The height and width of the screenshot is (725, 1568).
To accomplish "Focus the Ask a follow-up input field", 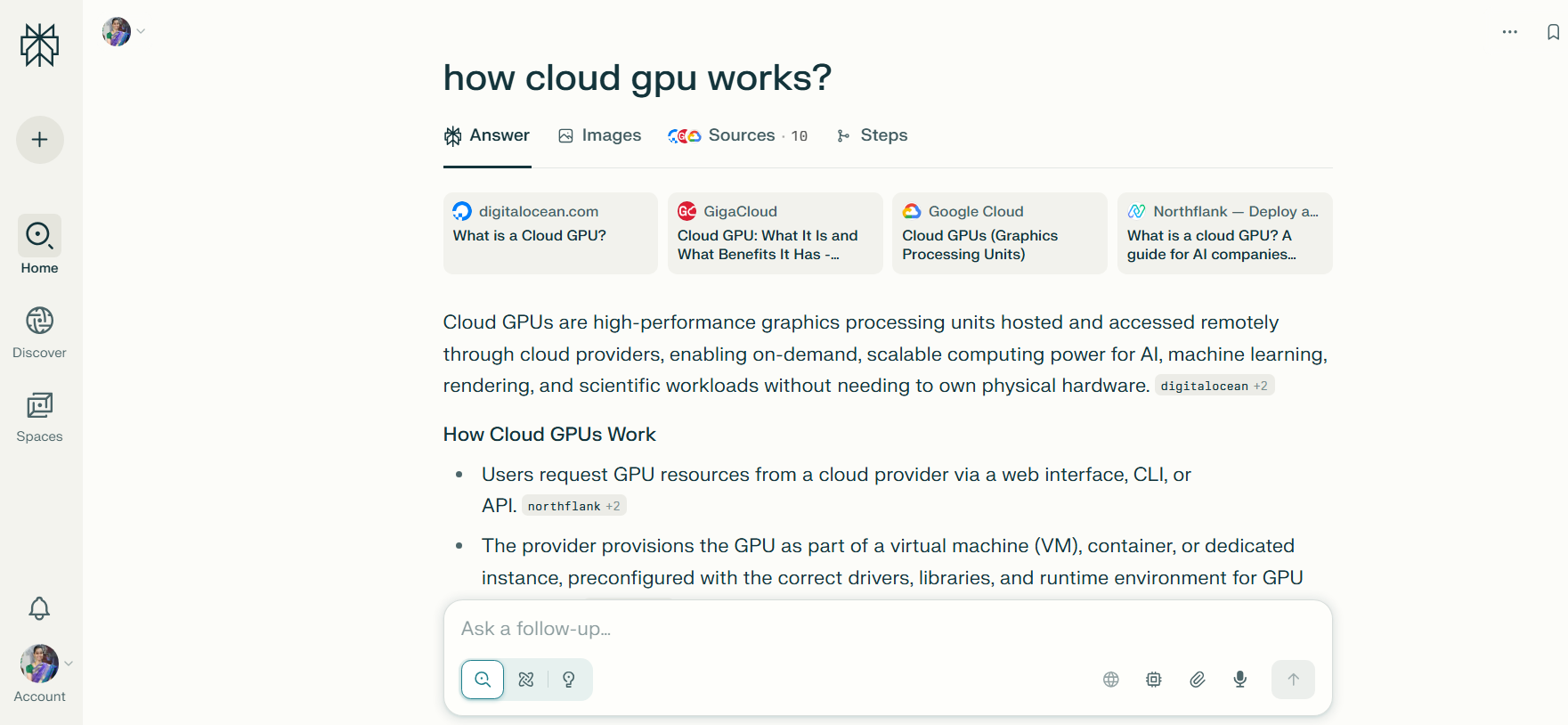I will coord(886,629).
